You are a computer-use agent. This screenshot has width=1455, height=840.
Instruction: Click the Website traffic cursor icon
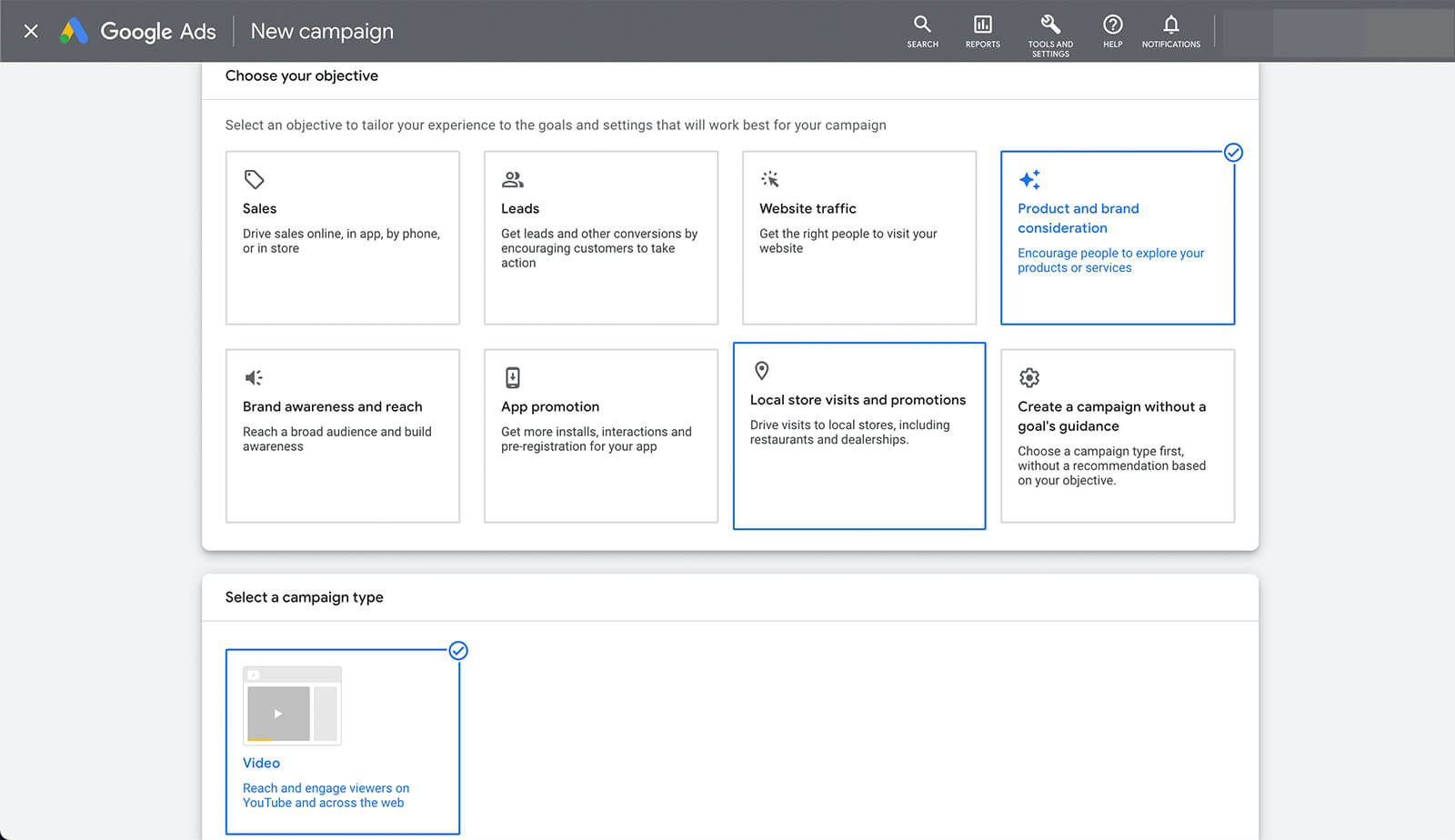[x=770, y=179]
